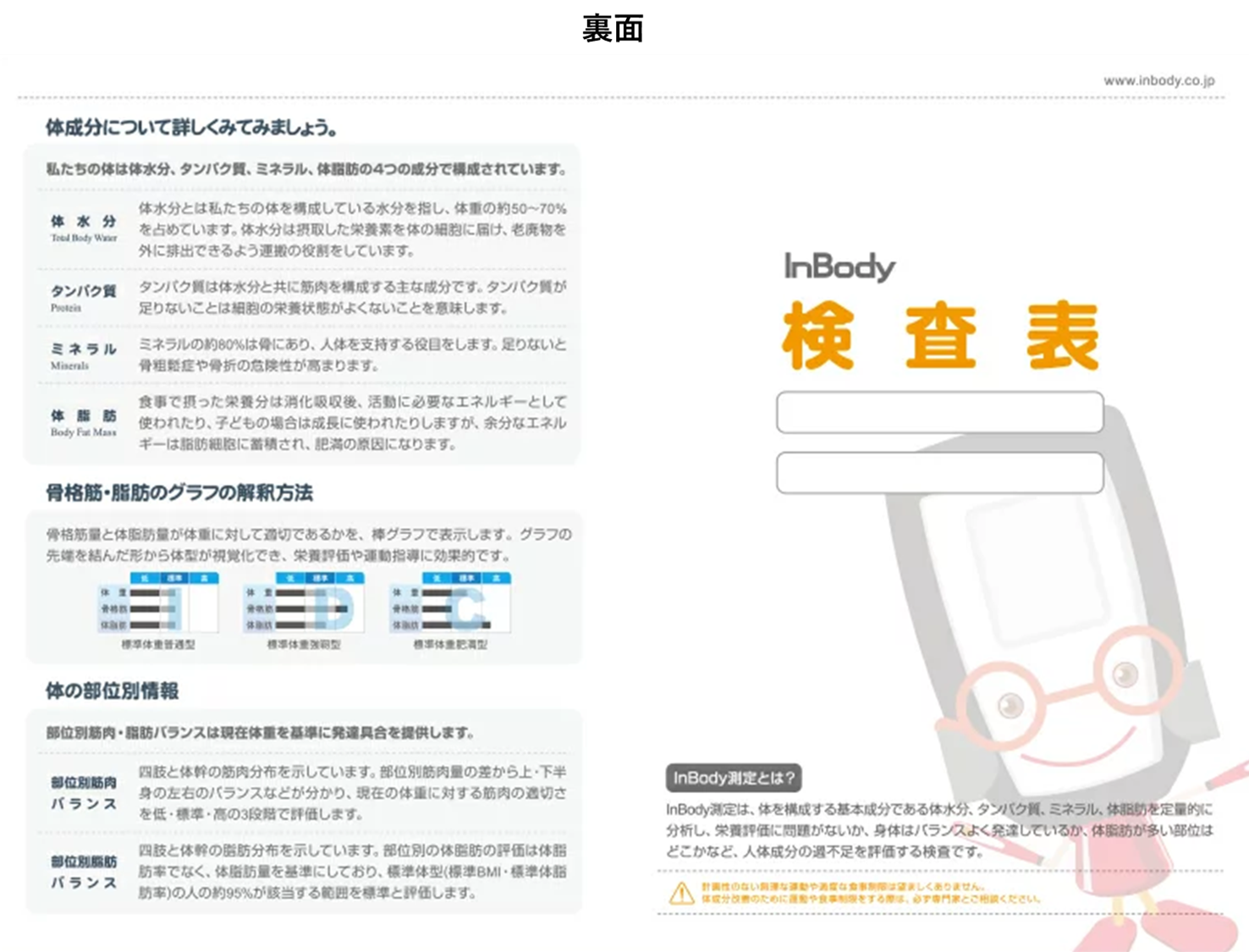The image size is (1249, 952).
Task: Click the orange warning text beside triangle
Action: click(x=872, y=893)
